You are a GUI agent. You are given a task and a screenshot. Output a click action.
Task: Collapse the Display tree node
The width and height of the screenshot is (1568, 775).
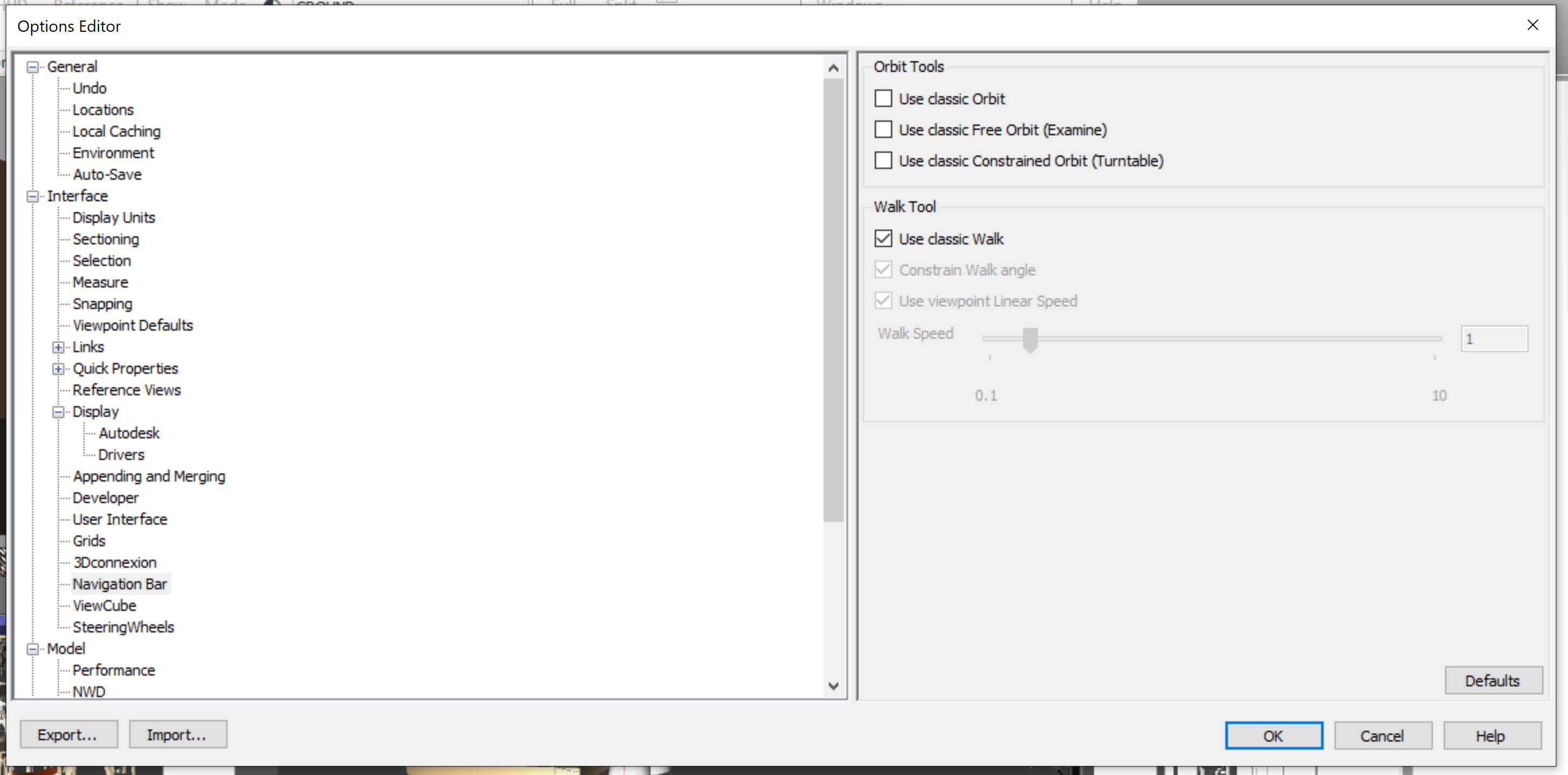[x=58, y=412]
